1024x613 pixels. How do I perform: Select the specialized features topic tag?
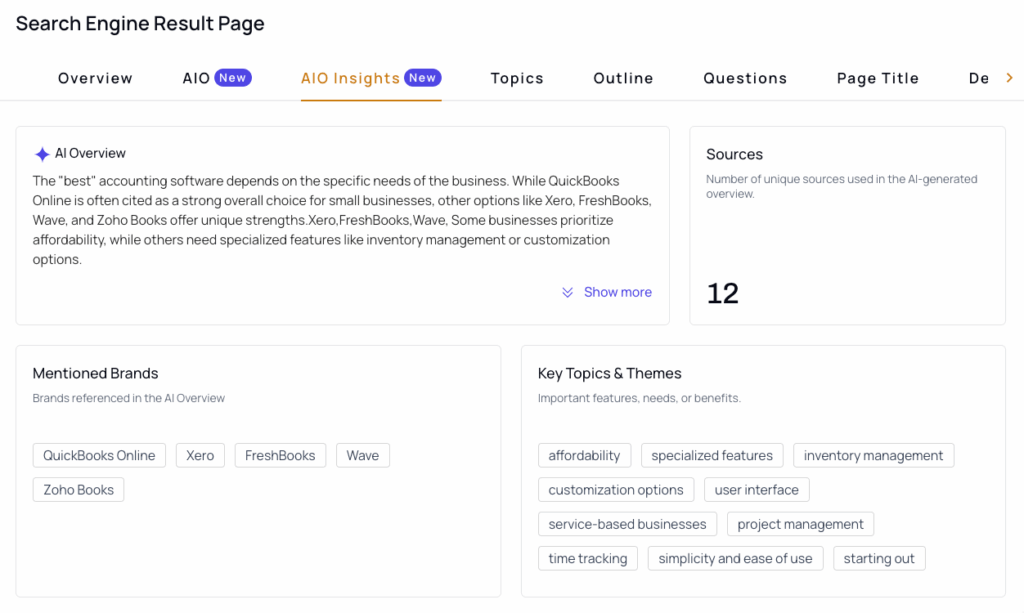tap(712, 455)
